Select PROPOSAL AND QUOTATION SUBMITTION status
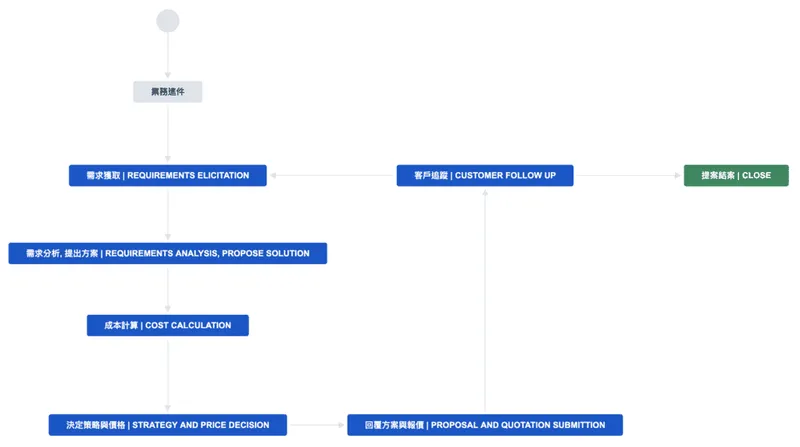 point(485,425)
